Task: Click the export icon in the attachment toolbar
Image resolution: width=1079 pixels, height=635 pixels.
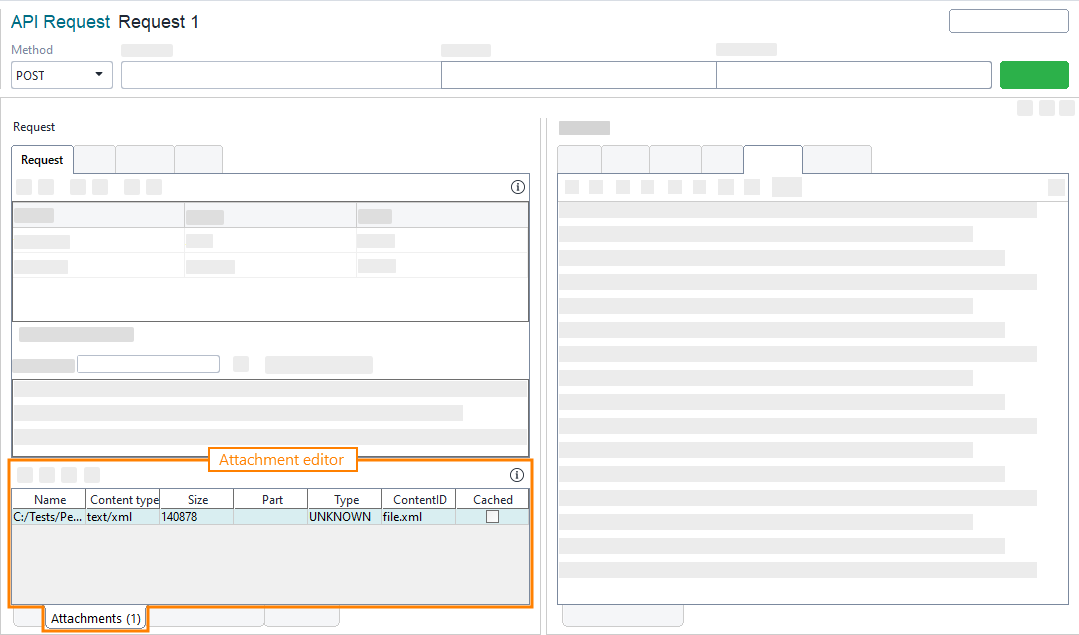Action: click(92, 474)
